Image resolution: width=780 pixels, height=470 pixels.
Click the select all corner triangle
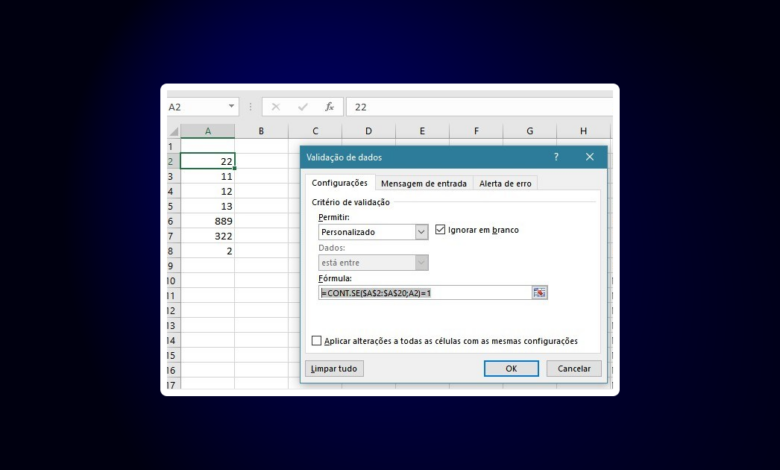173,131
